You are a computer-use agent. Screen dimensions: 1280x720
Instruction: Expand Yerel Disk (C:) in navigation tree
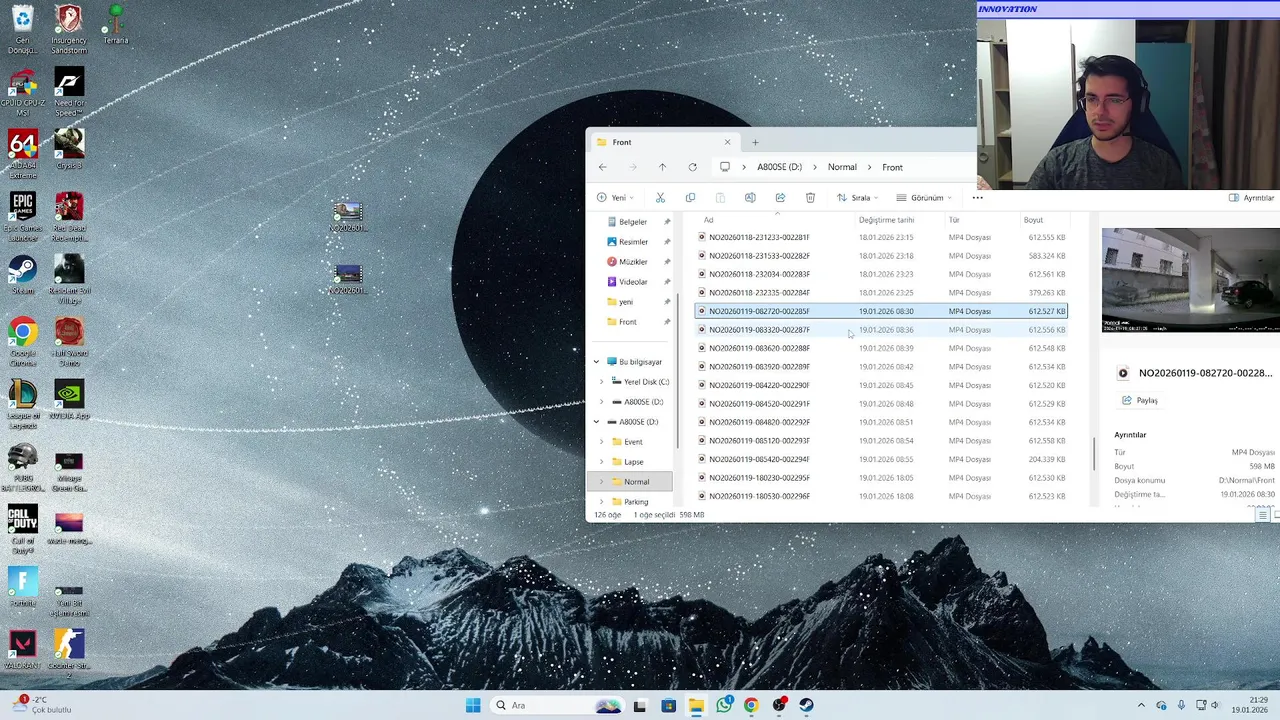tap(602, 382)
